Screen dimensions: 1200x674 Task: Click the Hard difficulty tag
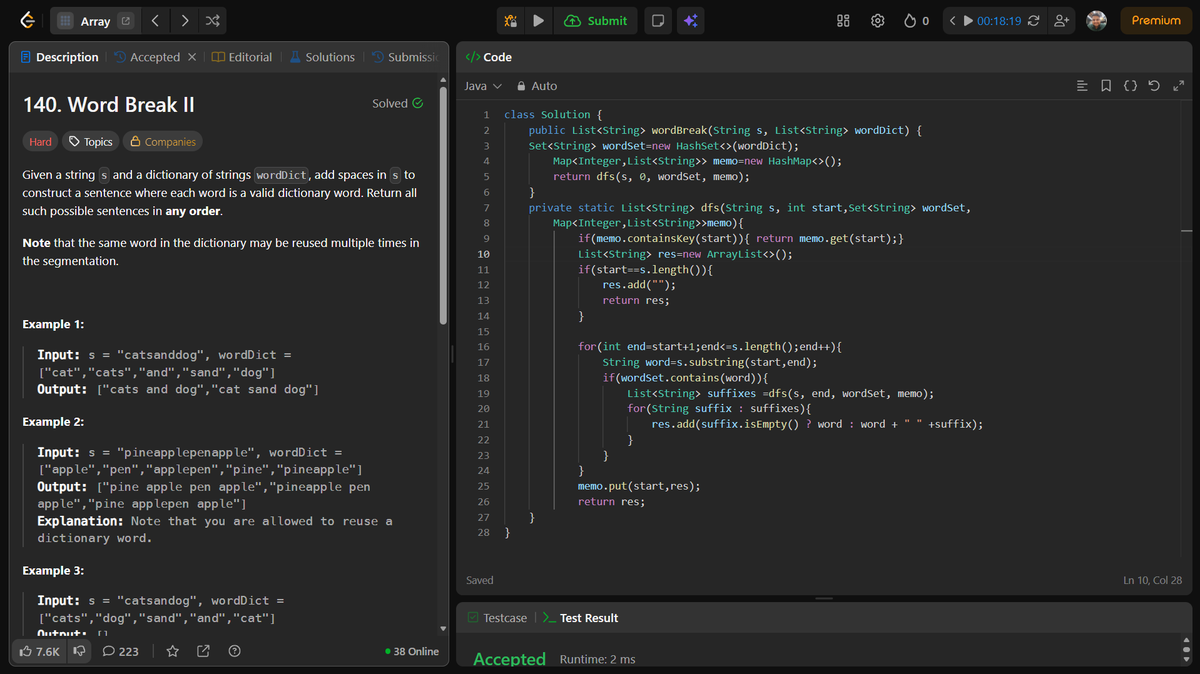pos(40,142)
